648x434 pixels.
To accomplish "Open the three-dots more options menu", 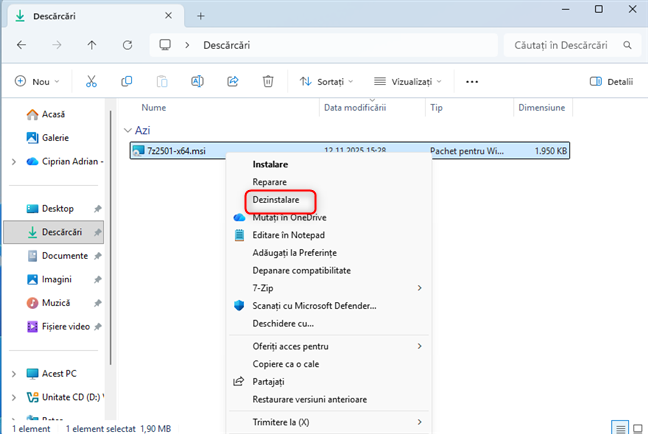I will [x=472, y=81].
